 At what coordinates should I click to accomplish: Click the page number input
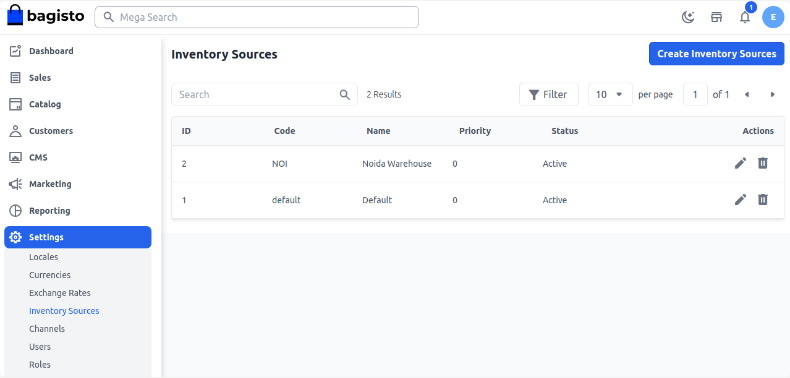click(x=695, y=94)
